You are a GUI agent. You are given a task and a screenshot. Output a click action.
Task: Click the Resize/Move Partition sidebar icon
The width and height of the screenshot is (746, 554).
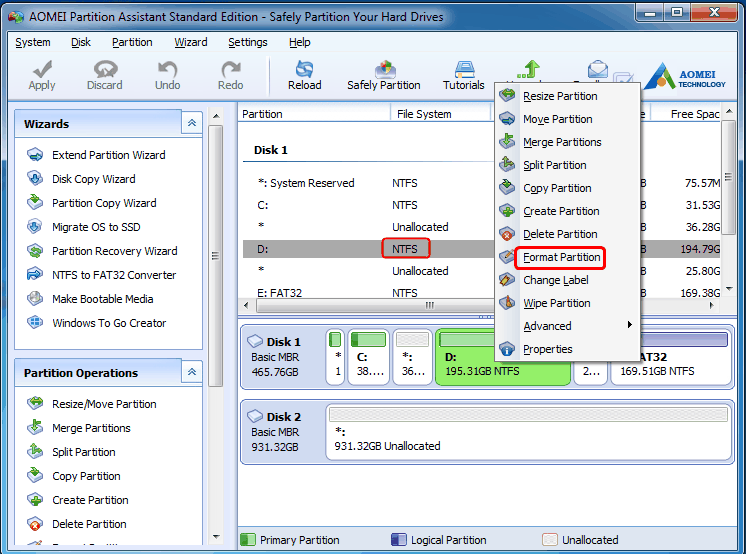pyautogui.click(x=35, y=404)
